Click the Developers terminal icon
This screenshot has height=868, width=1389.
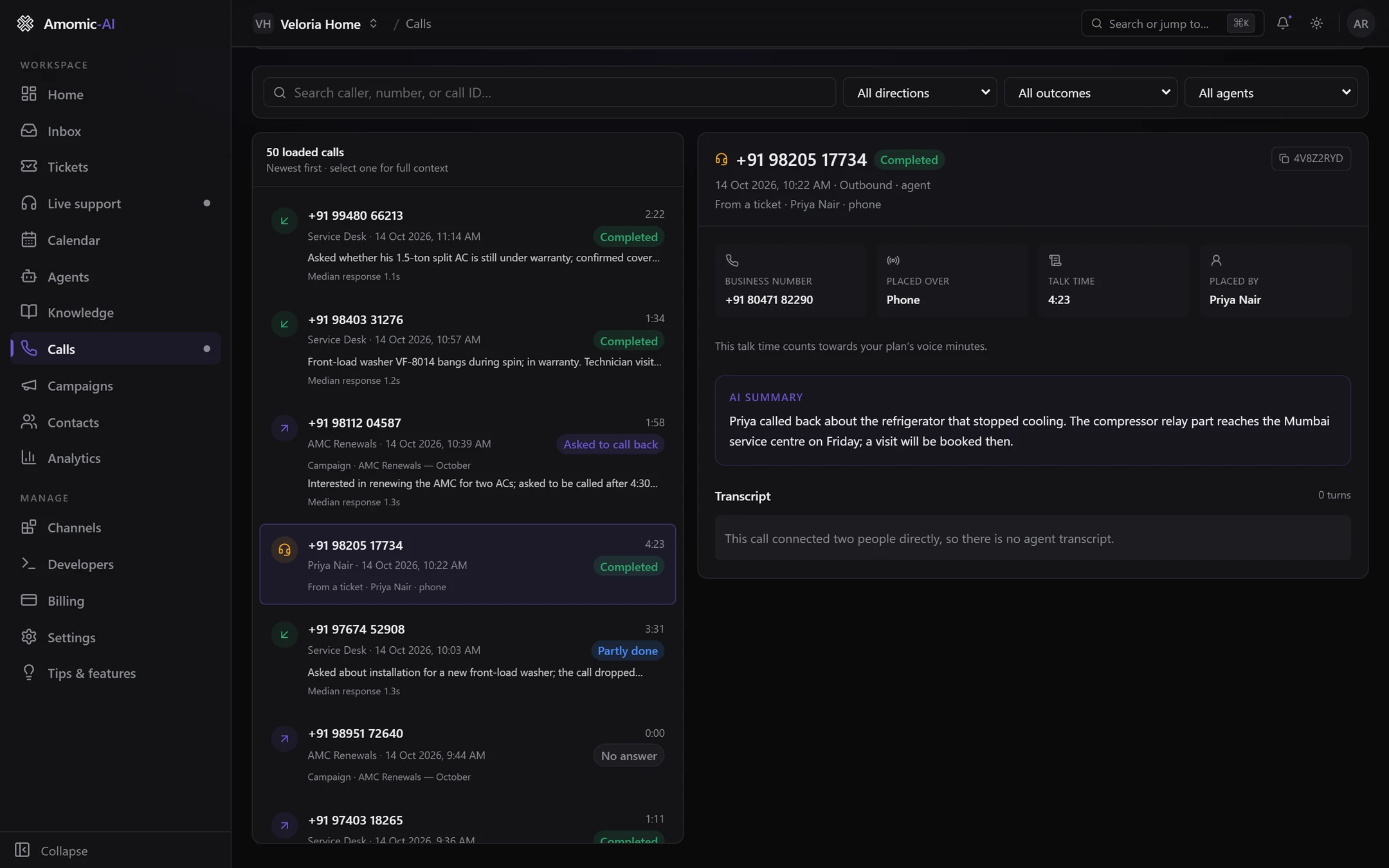coord(28,563)
